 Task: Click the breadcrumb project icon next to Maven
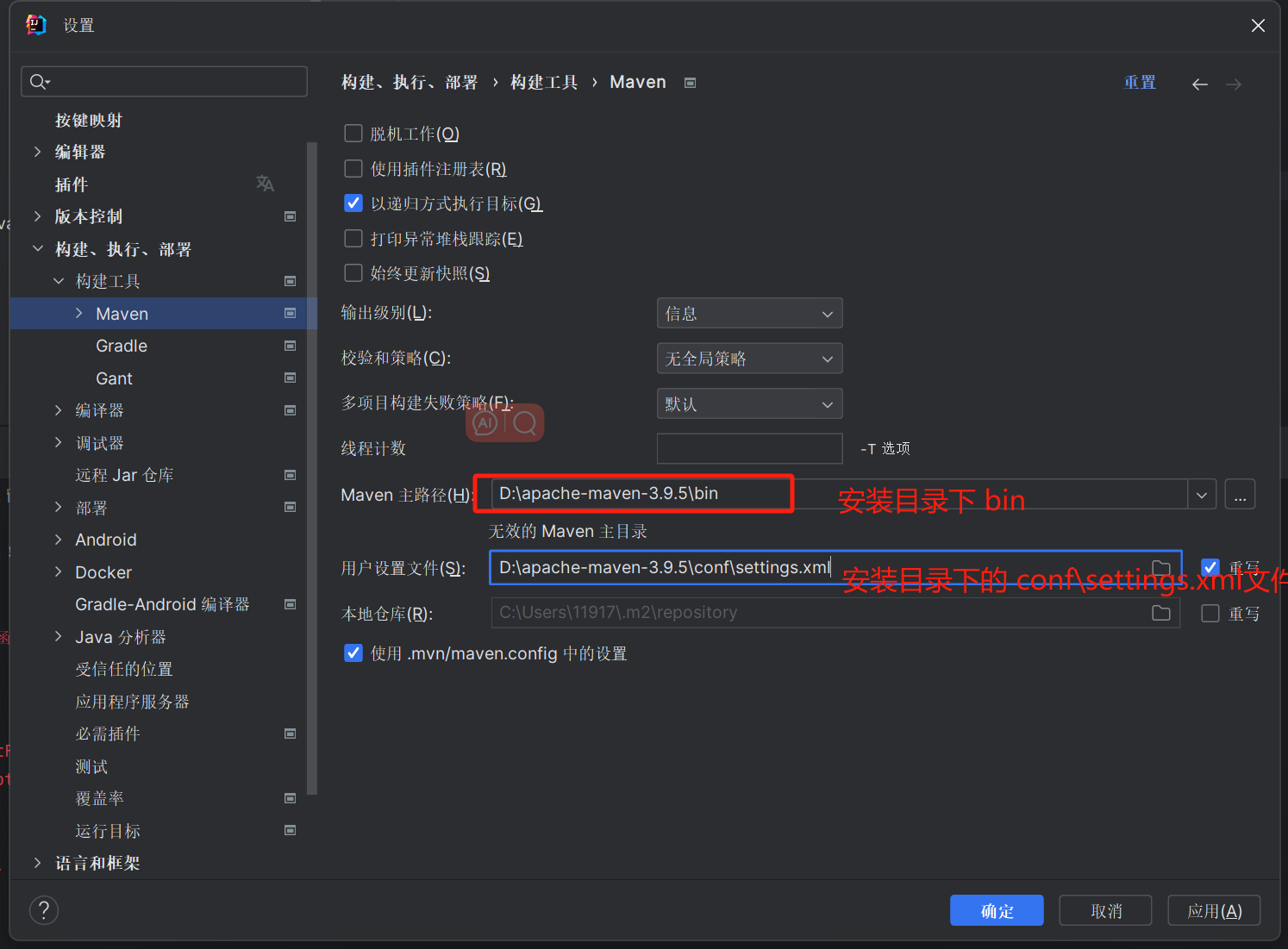point(690,83)
